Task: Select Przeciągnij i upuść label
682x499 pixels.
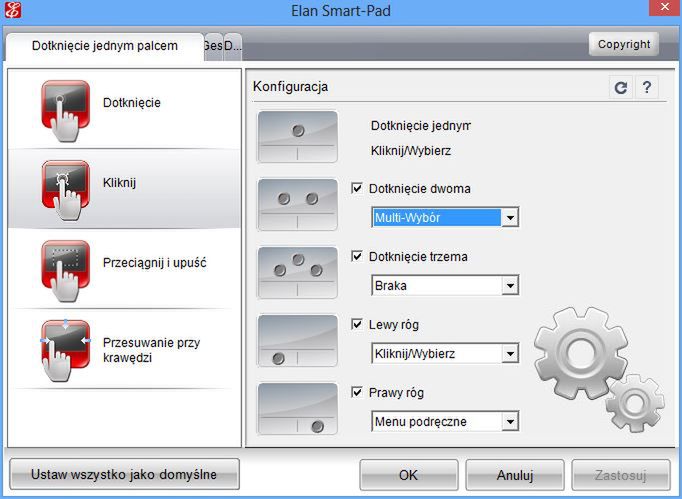Action: coord(154,263)
